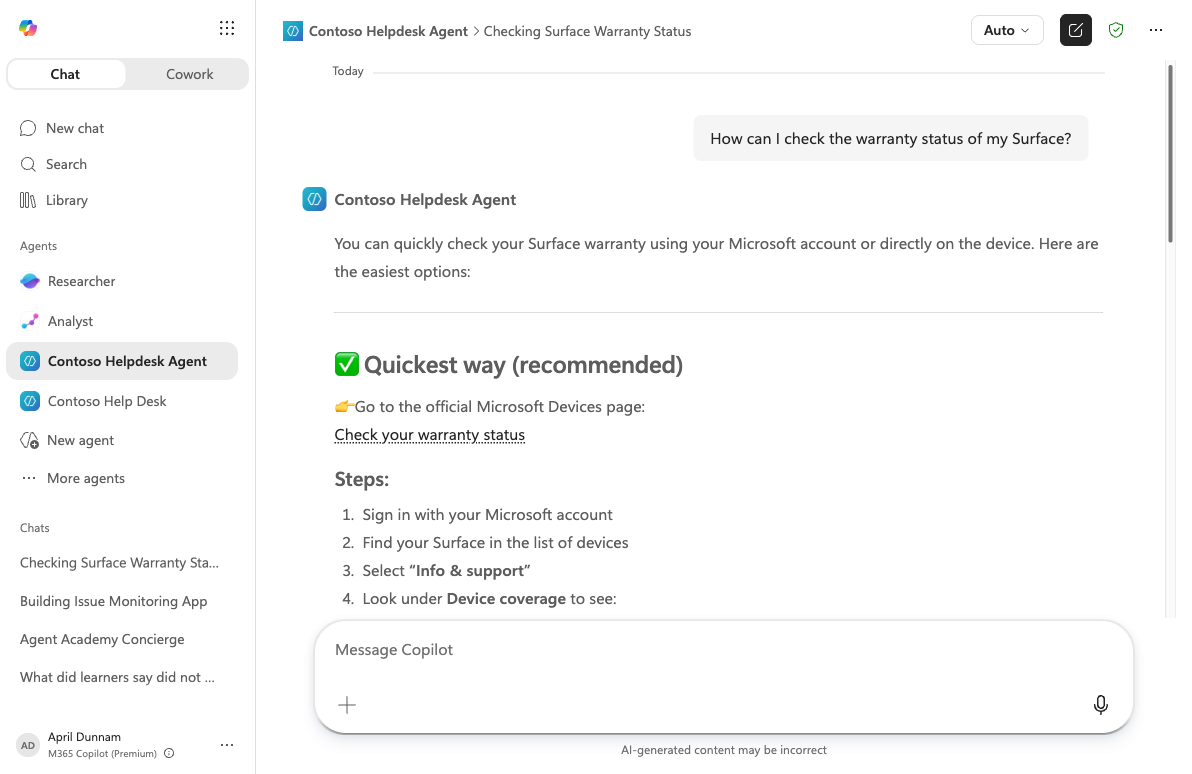
Task: Click the More agents ellipsis icon
Action: pos(29,478)
